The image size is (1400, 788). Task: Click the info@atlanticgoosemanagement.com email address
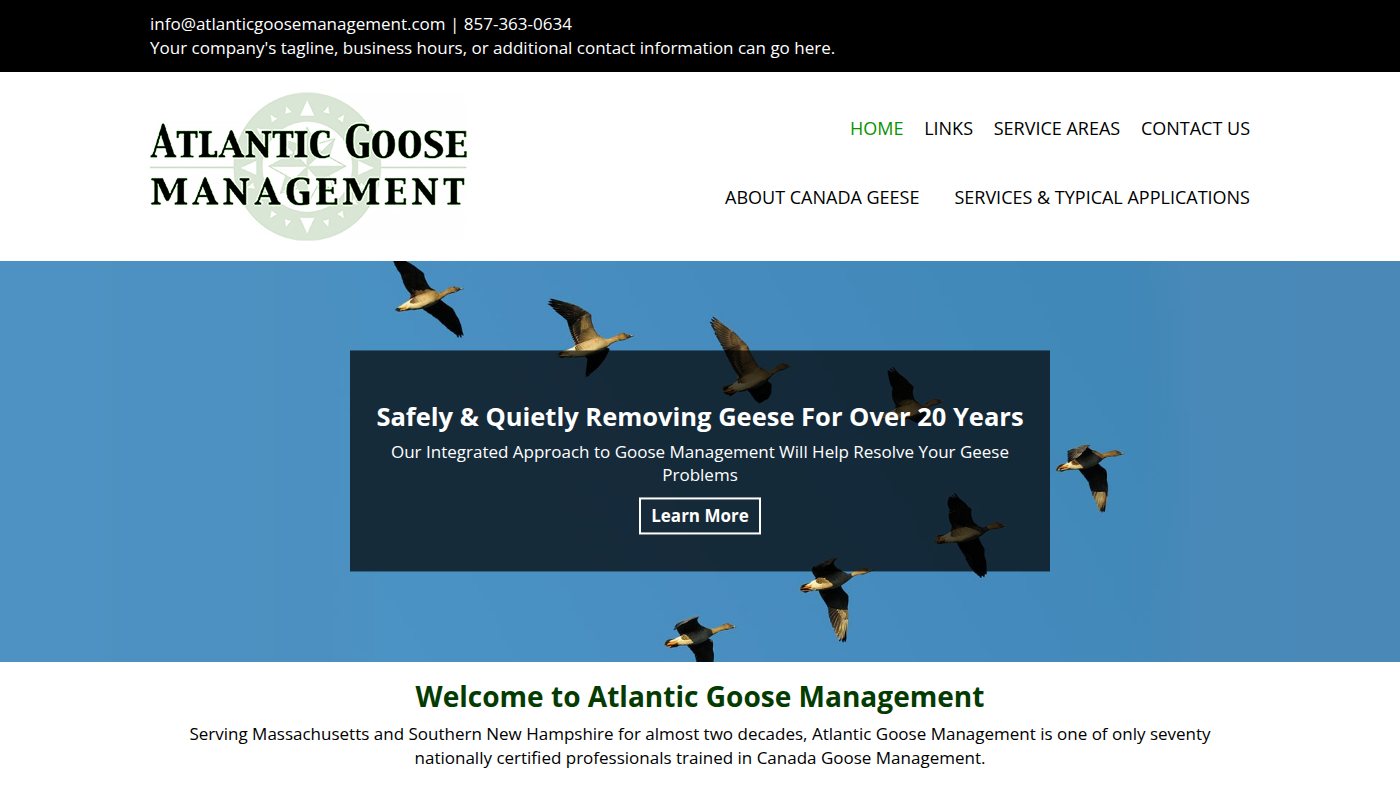pos(297,24)
